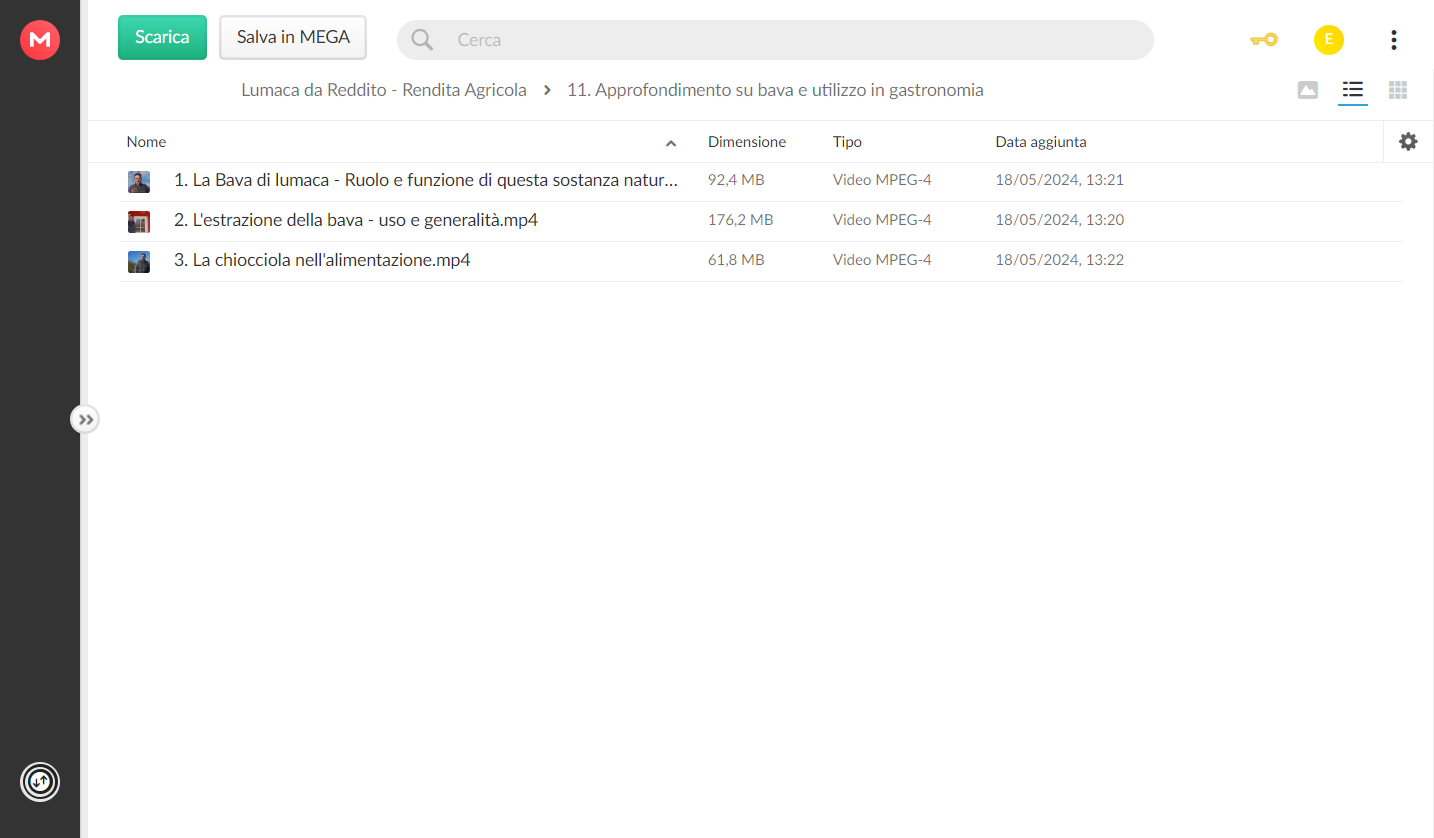Screen dimensions: 1434x838
Task: Sort files by Data aggiunta column
Action: (x=1040, y=142)
